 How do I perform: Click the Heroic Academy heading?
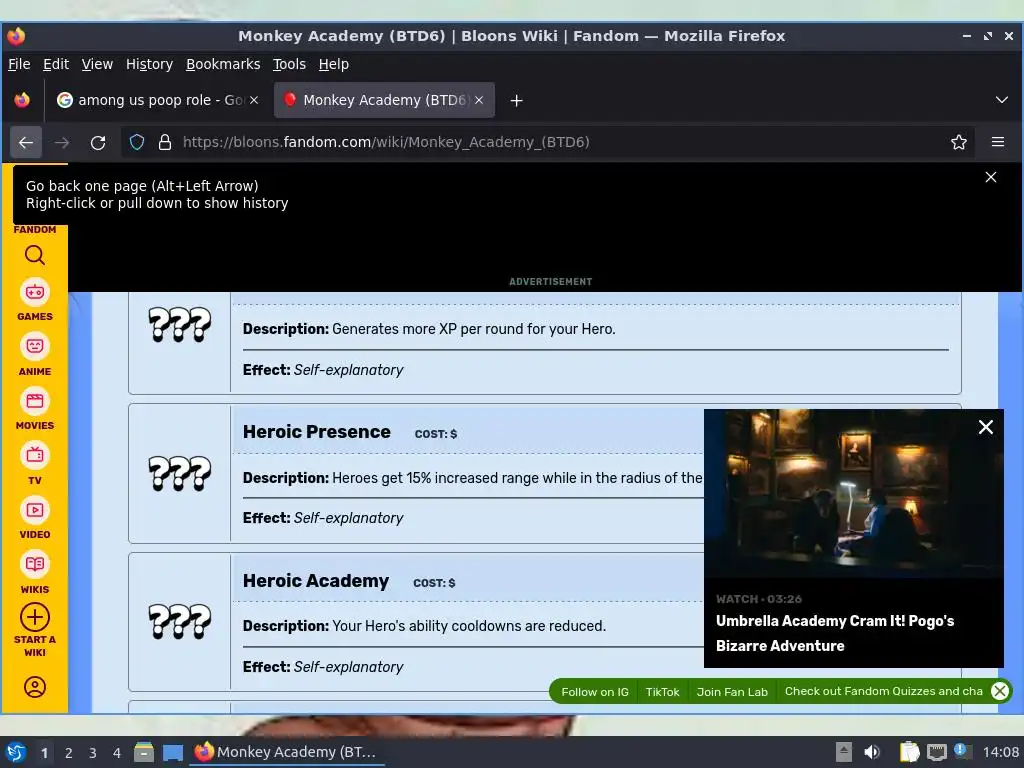[316, 581]
